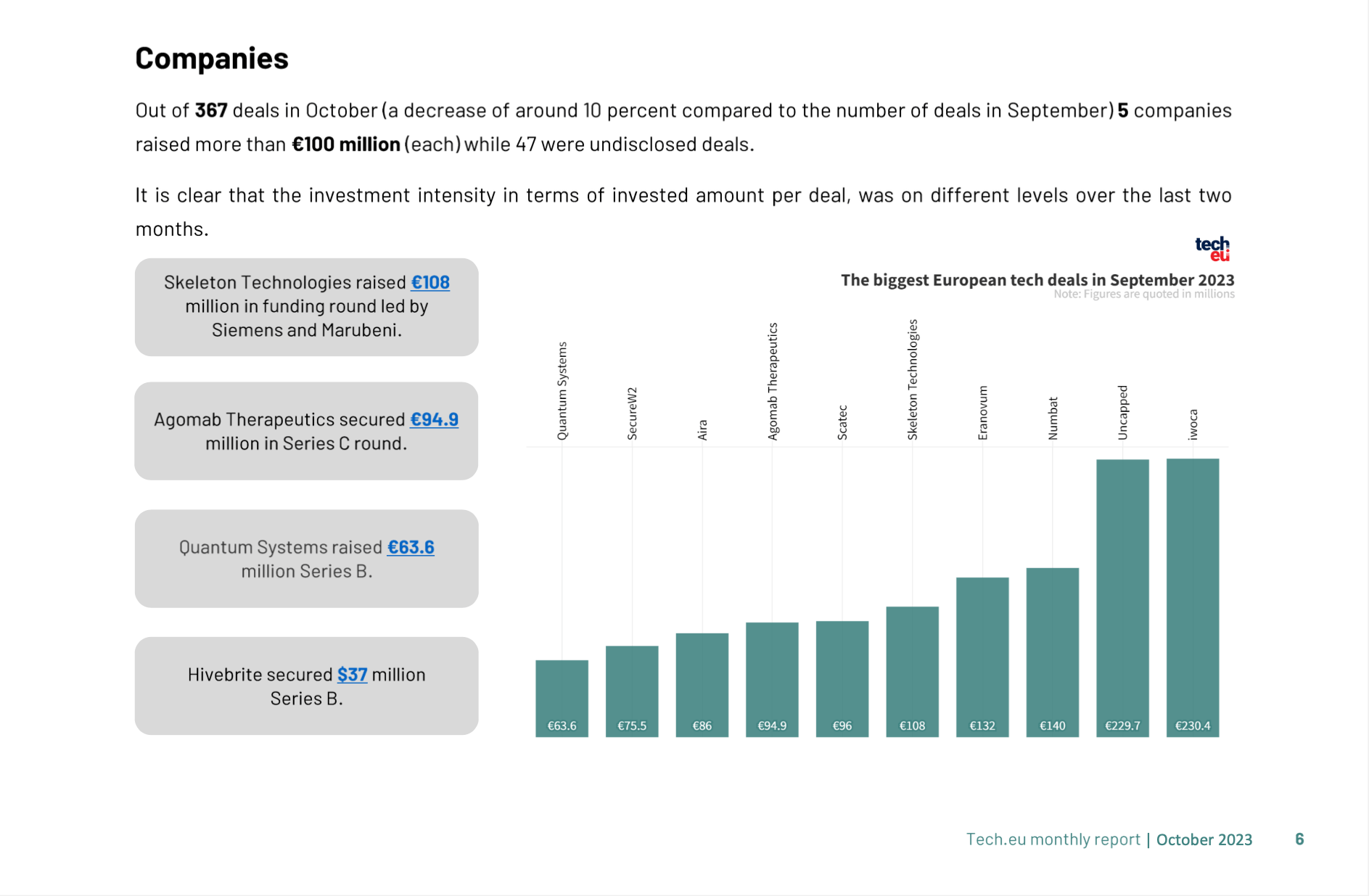Open the €94.9 Agomab Therapeutics link
Image resolution: width=1369 pixels, height=896 pixels.
pos(434,419)
